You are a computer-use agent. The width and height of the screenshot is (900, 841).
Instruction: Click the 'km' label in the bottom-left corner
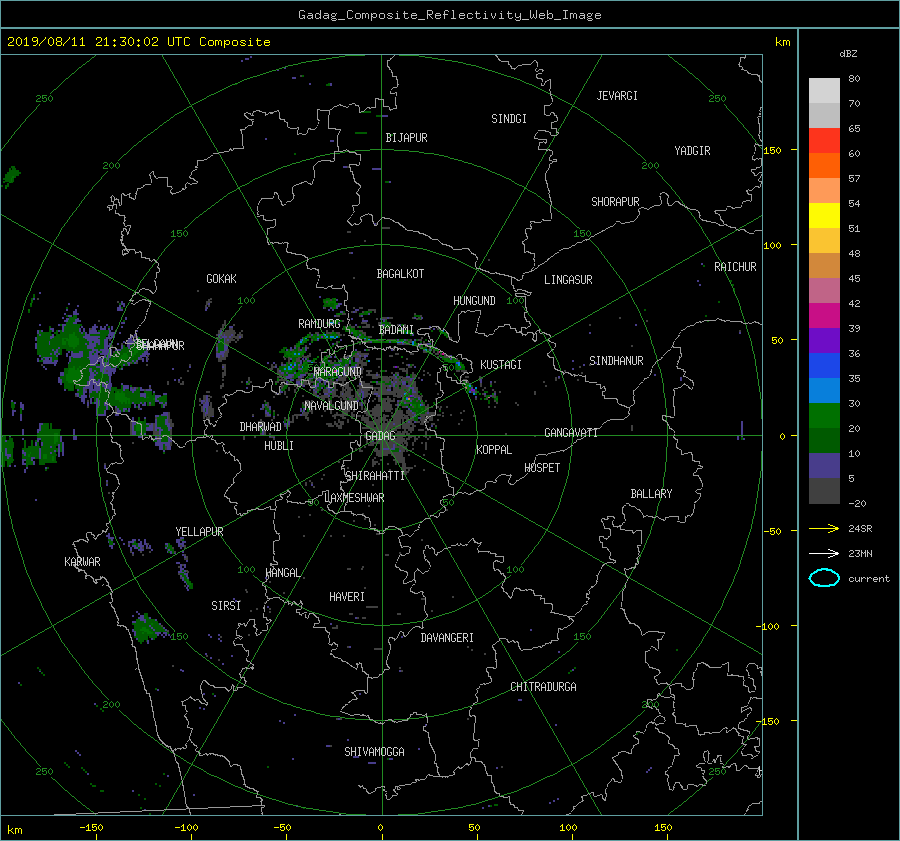pos(15,830)
